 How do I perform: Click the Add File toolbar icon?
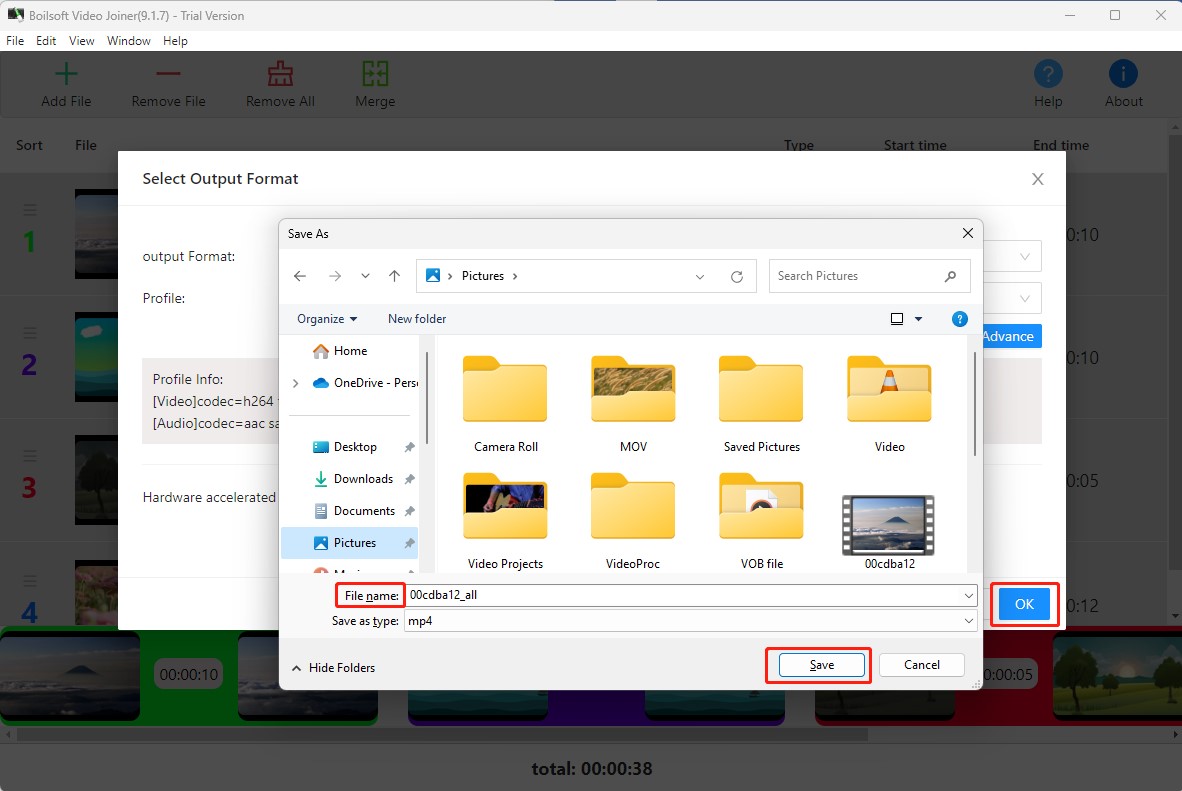(66, 74)
